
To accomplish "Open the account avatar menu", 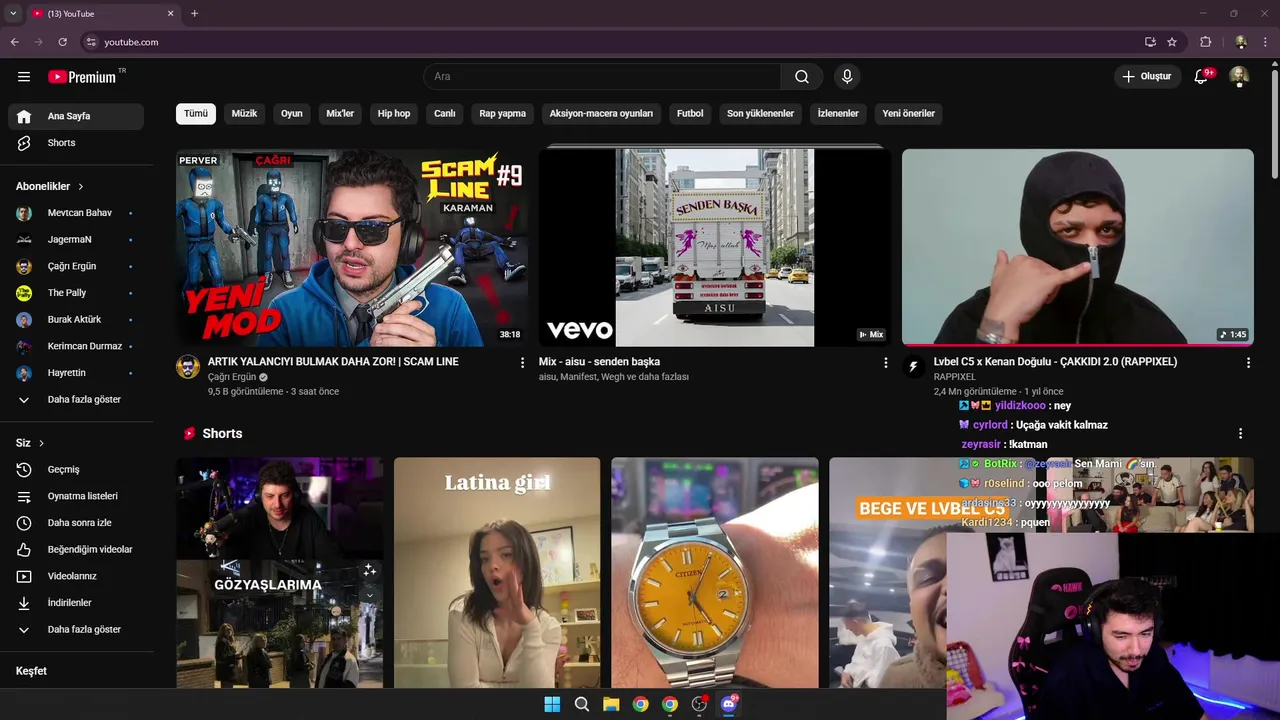I will tap(1239, 76).
